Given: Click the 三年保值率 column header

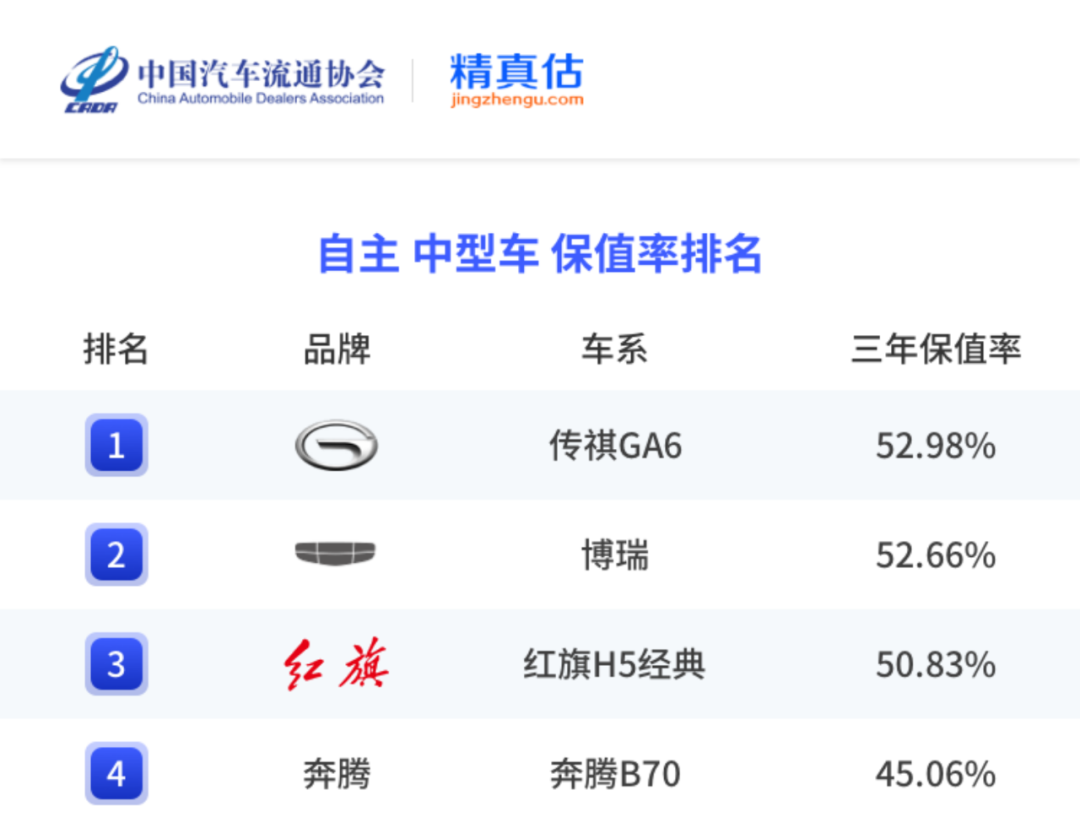Looking at the screenshot, I should pos(935,349).
